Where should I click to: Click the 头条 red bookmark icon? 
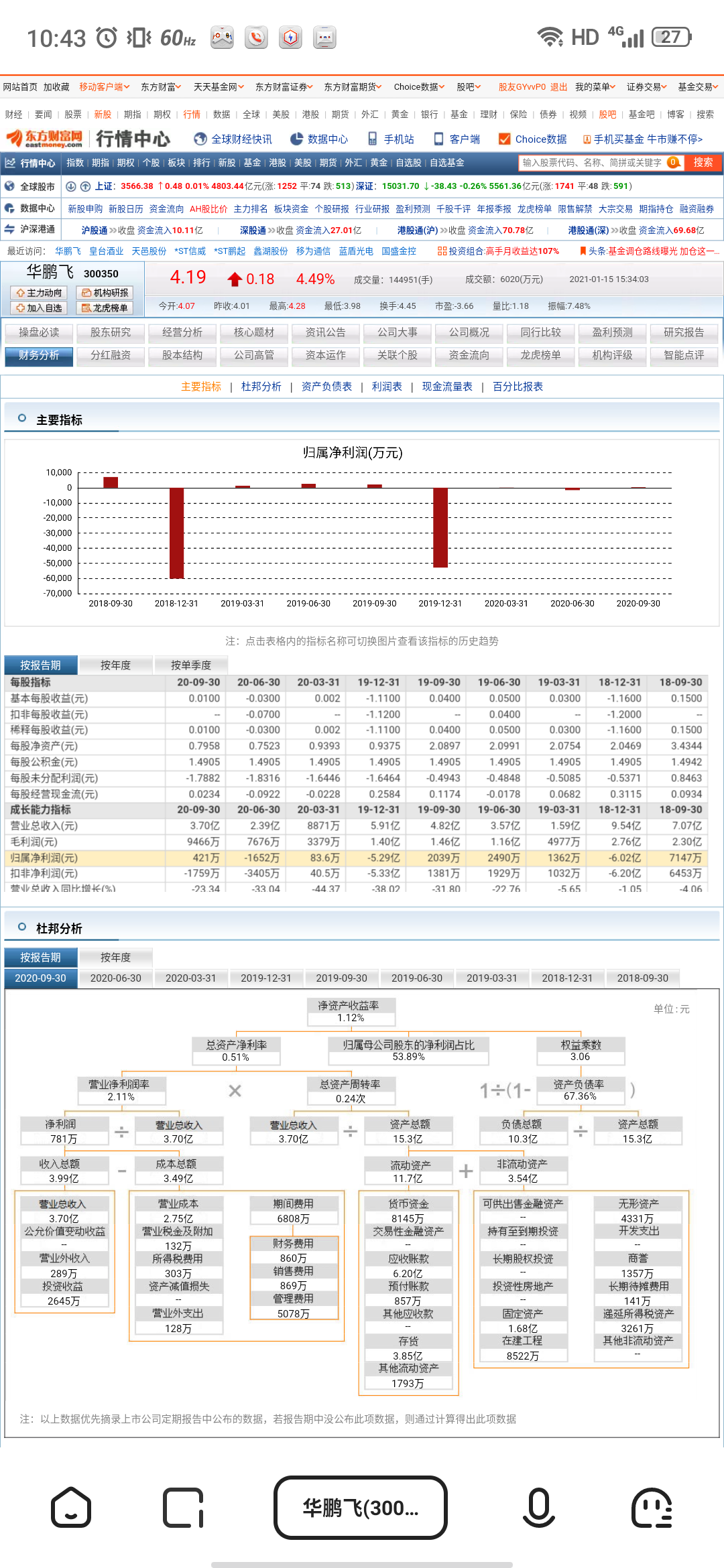pyautogui.click(x=583, y=251)
